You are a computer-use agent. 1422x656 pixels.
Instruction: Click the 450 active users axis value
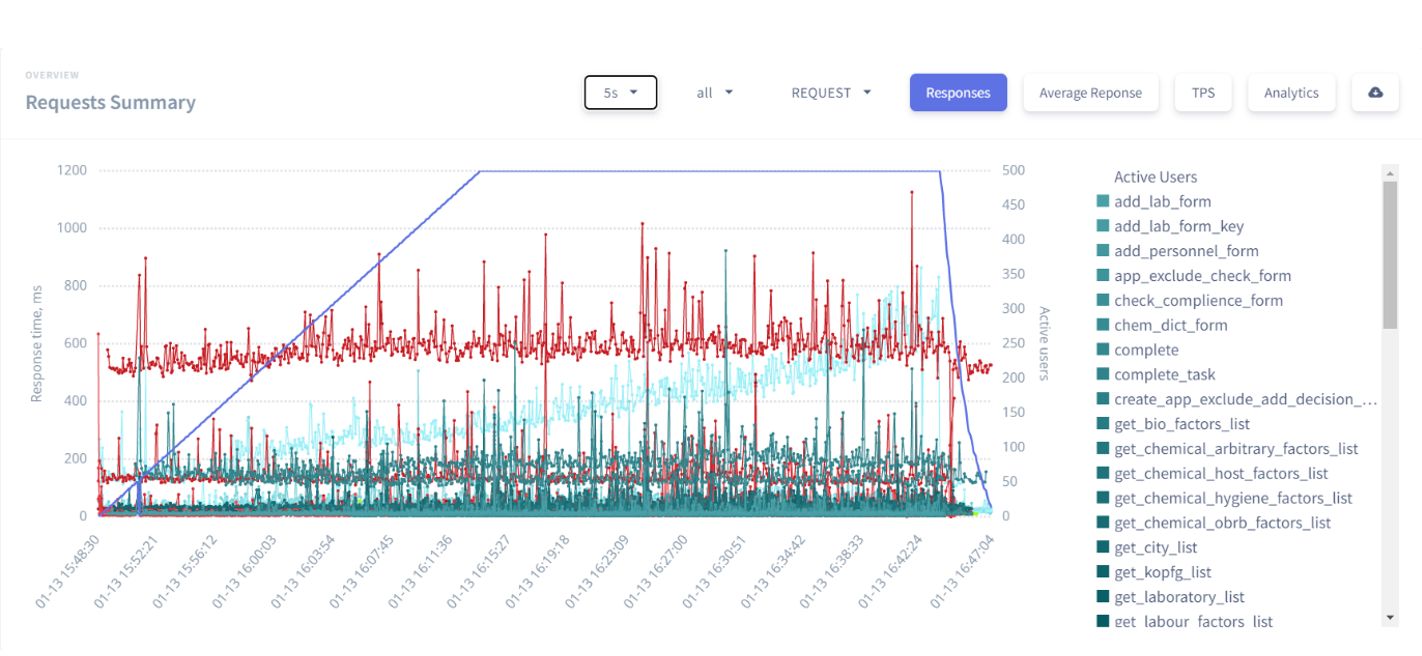[1014, 205]
